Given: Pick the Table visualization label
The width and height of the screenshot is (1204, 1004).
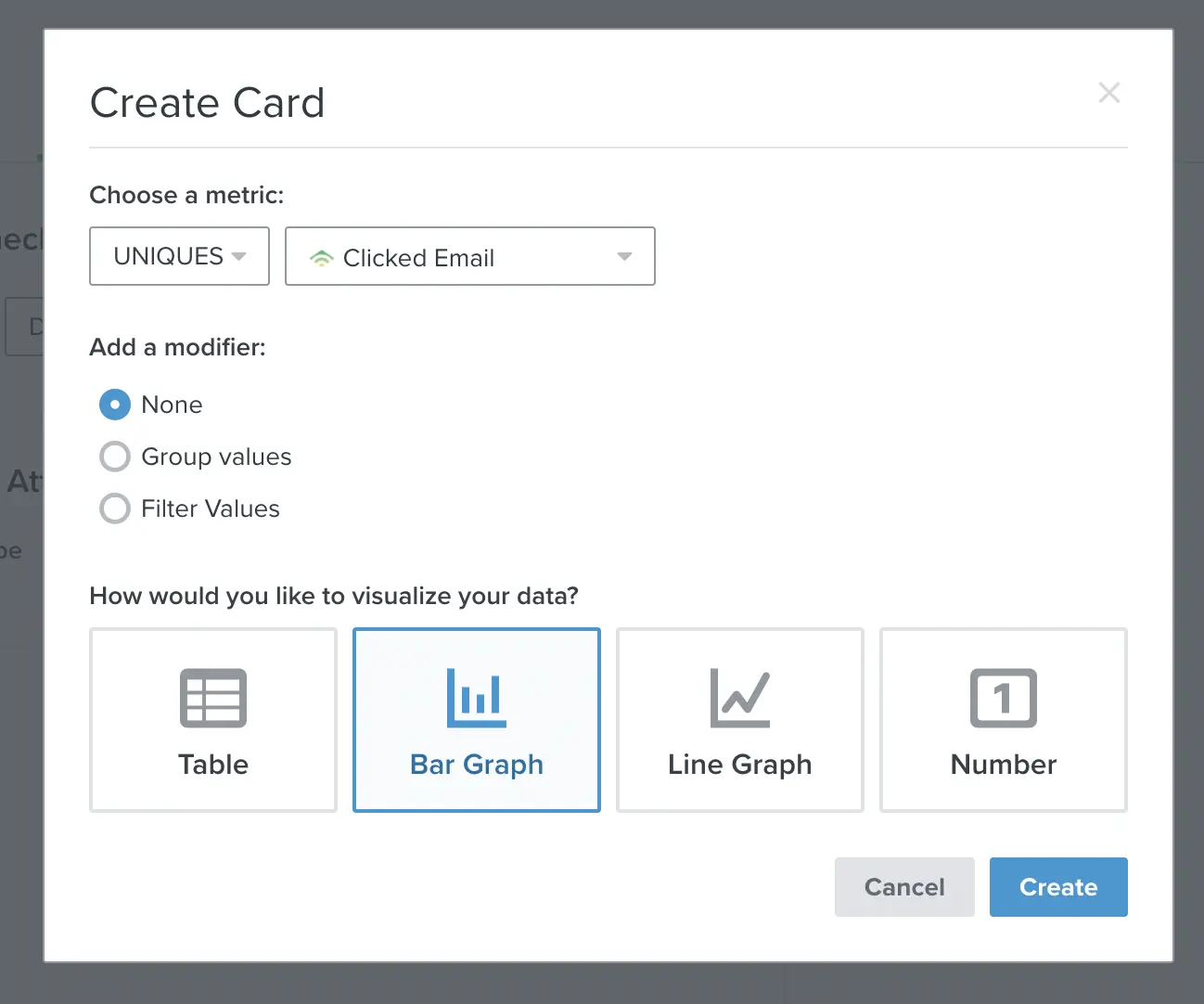Looking at the screenshot, I should (x=213, y=765).
